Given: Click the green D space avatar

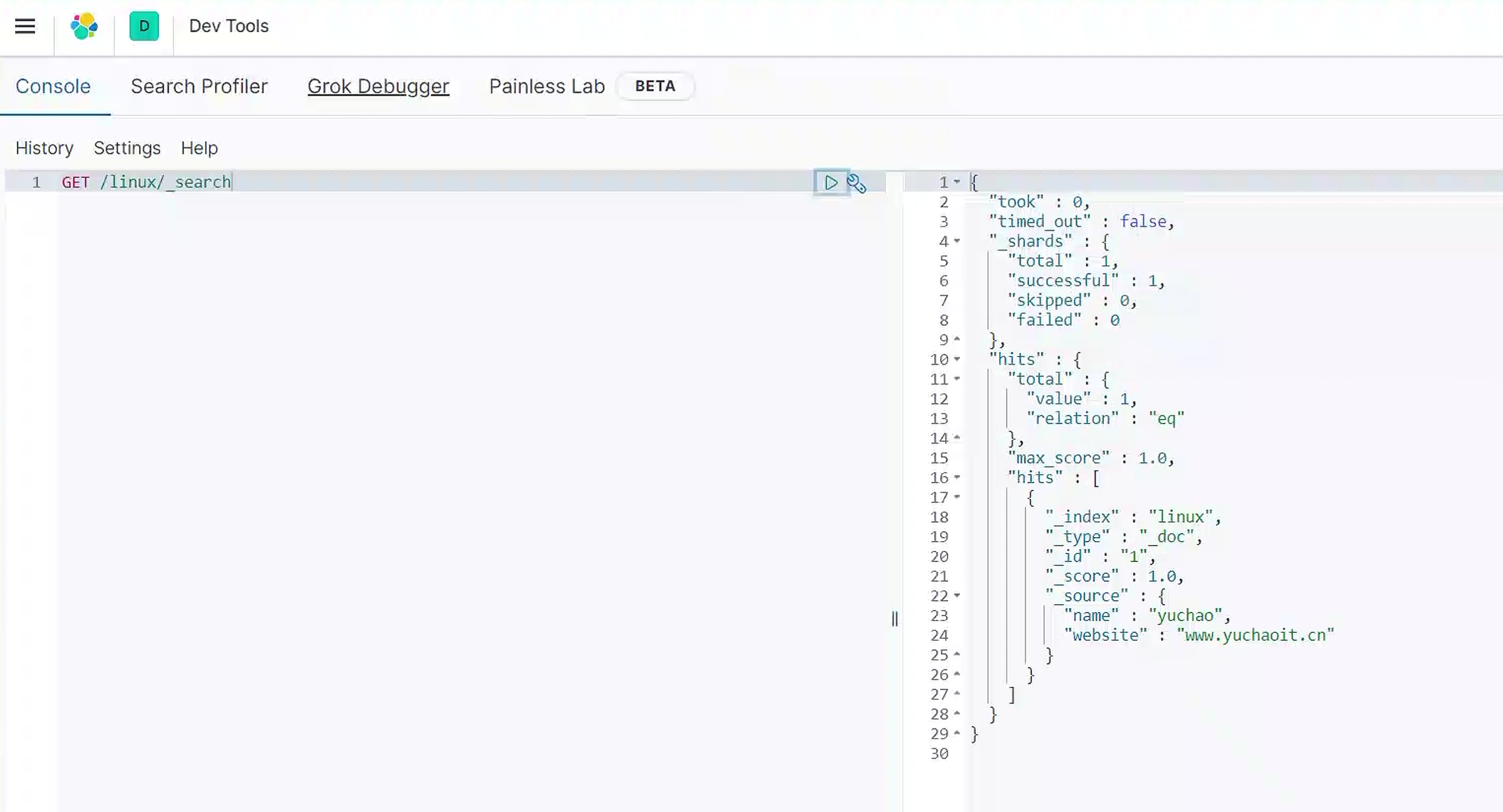Looking at the screenshot, I should tap(144, 26).
